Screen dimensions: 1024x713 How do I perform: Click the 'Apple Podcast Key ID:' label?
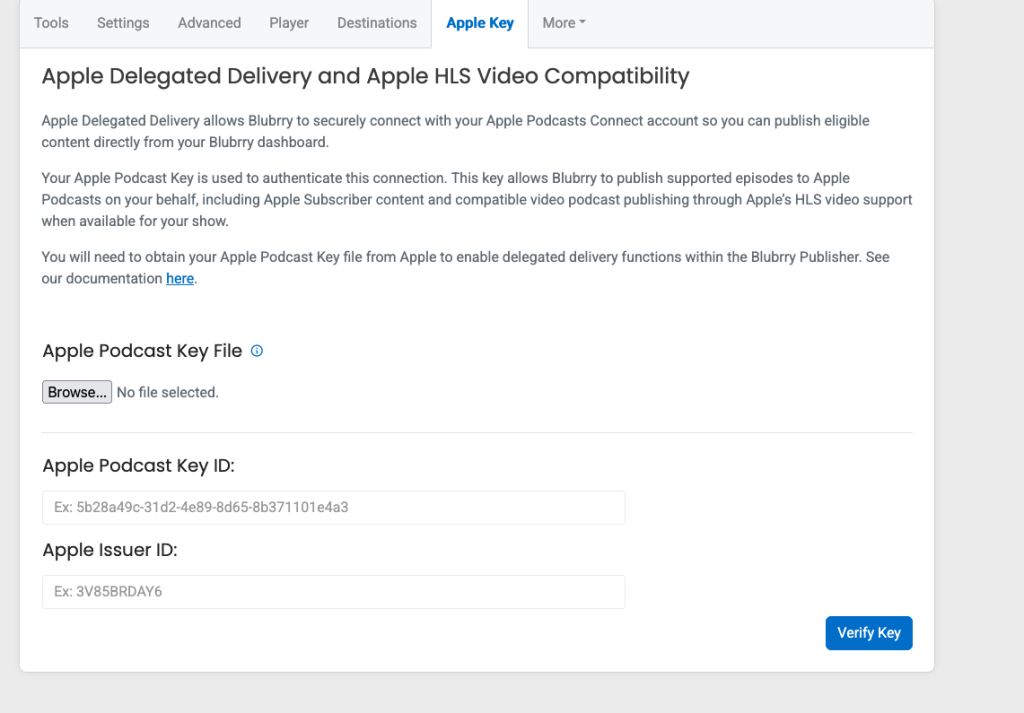[138, 466]
